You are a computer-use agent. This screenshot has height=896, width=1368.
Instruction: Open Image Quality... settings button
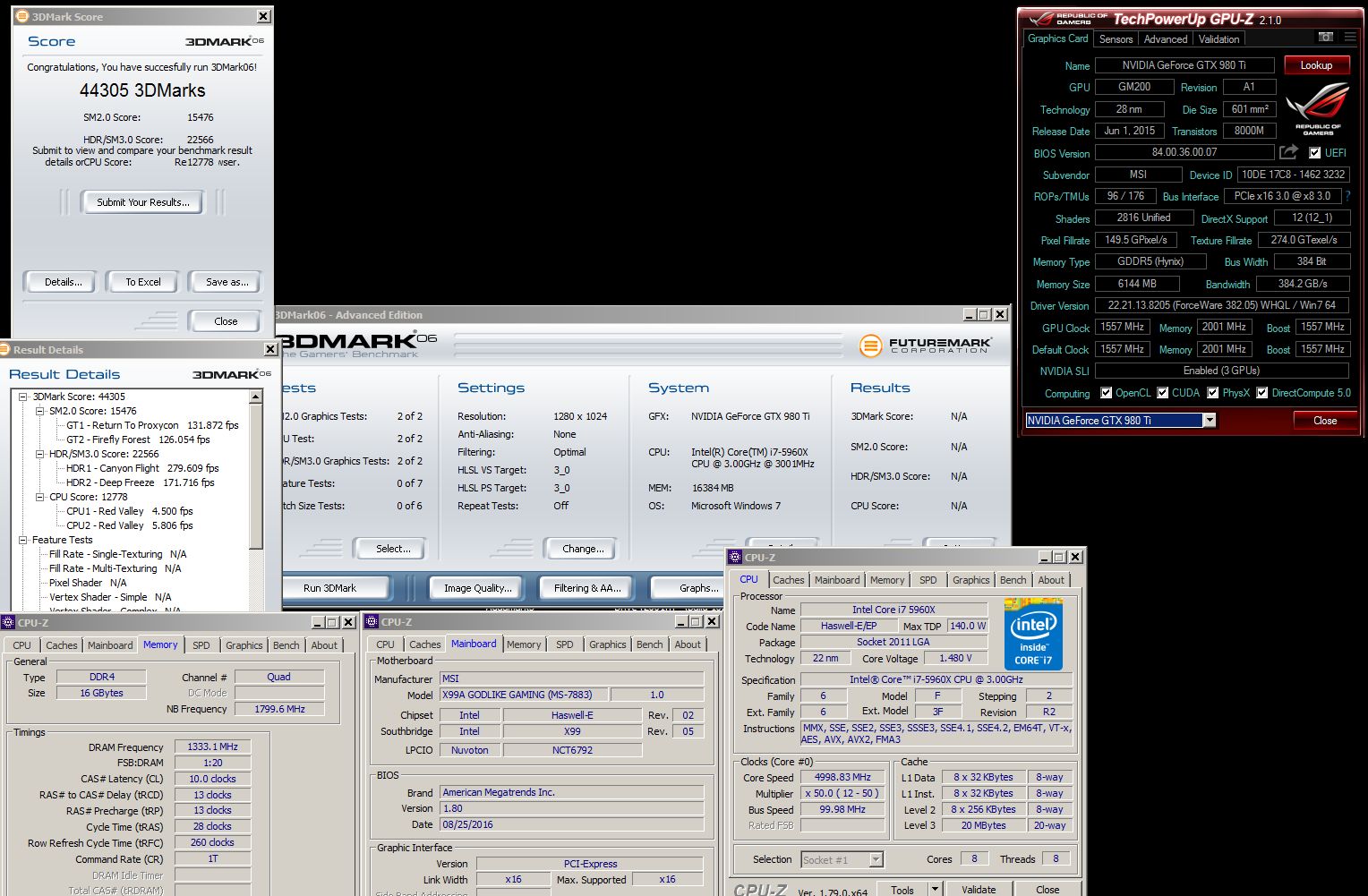[478, 588]
